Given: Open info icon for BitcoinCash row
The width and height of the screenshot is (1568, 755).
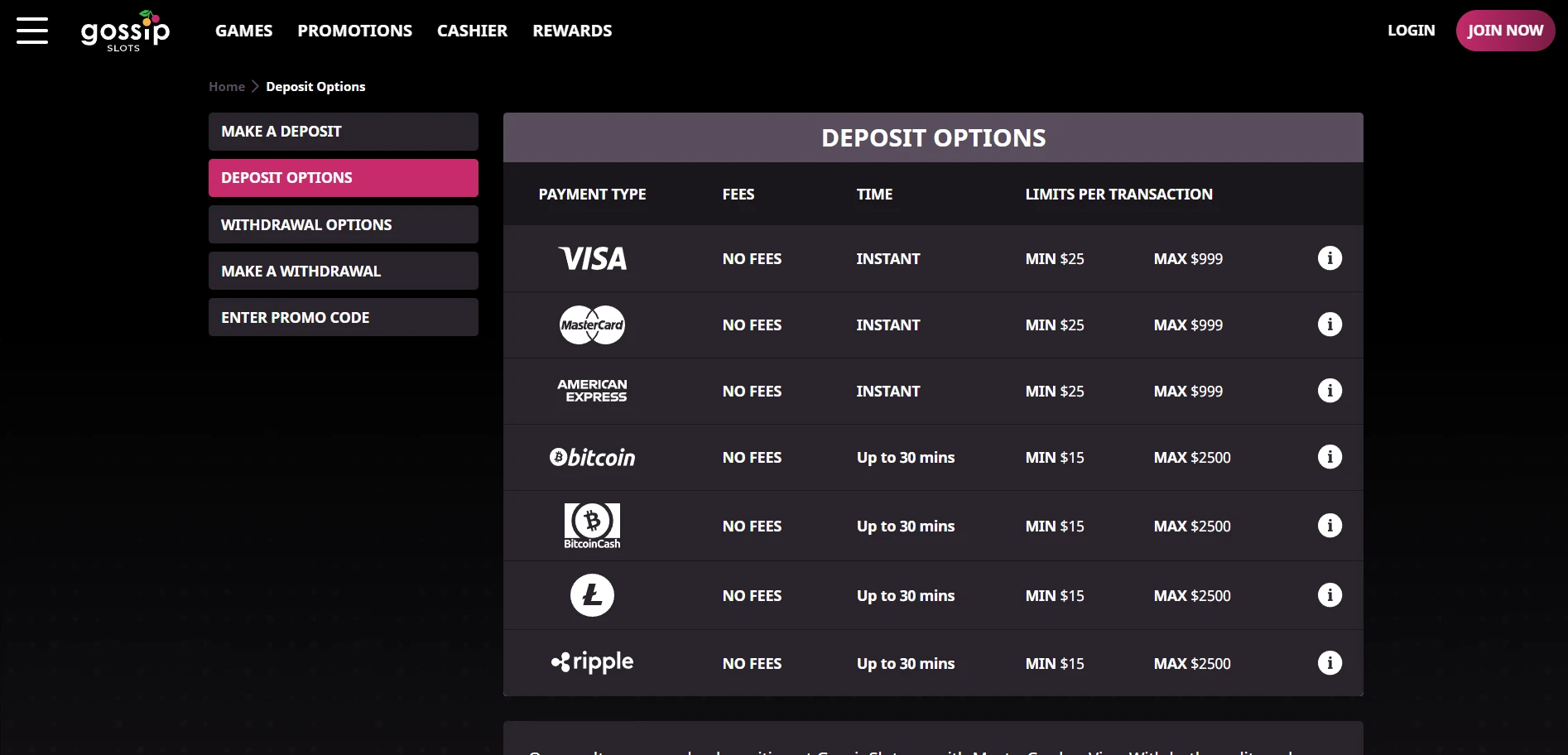Looking at the screenshot, I should click(1330, 526).
